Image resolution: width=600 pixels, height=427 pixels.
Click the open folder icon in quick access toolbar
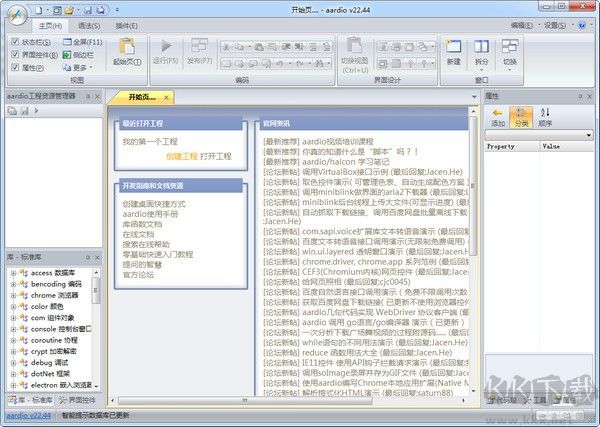click(69, 10)
